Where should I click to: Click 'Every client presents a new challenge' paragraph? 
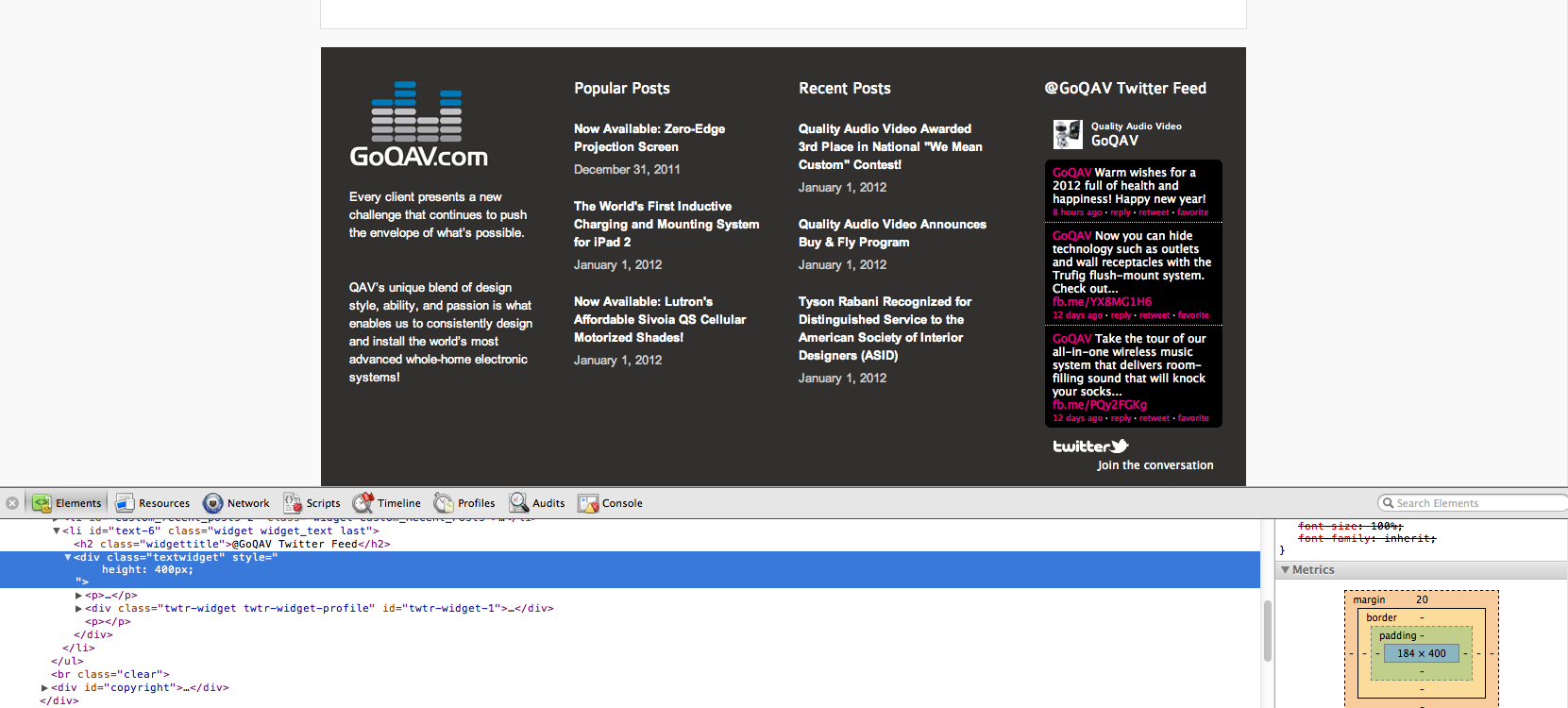point(438,215)
